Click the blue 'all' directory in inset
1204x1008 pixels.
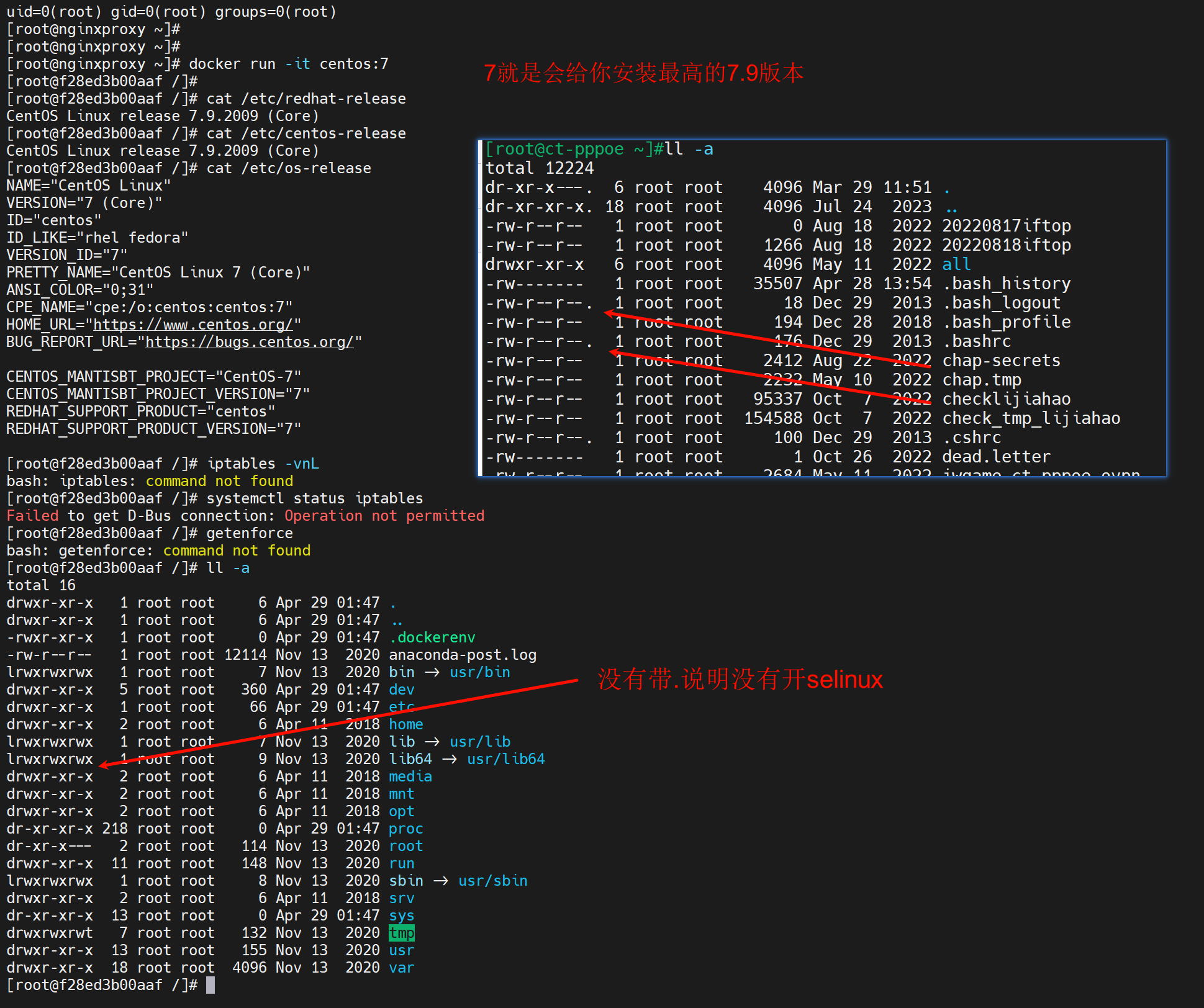click(x=956, y=264)
